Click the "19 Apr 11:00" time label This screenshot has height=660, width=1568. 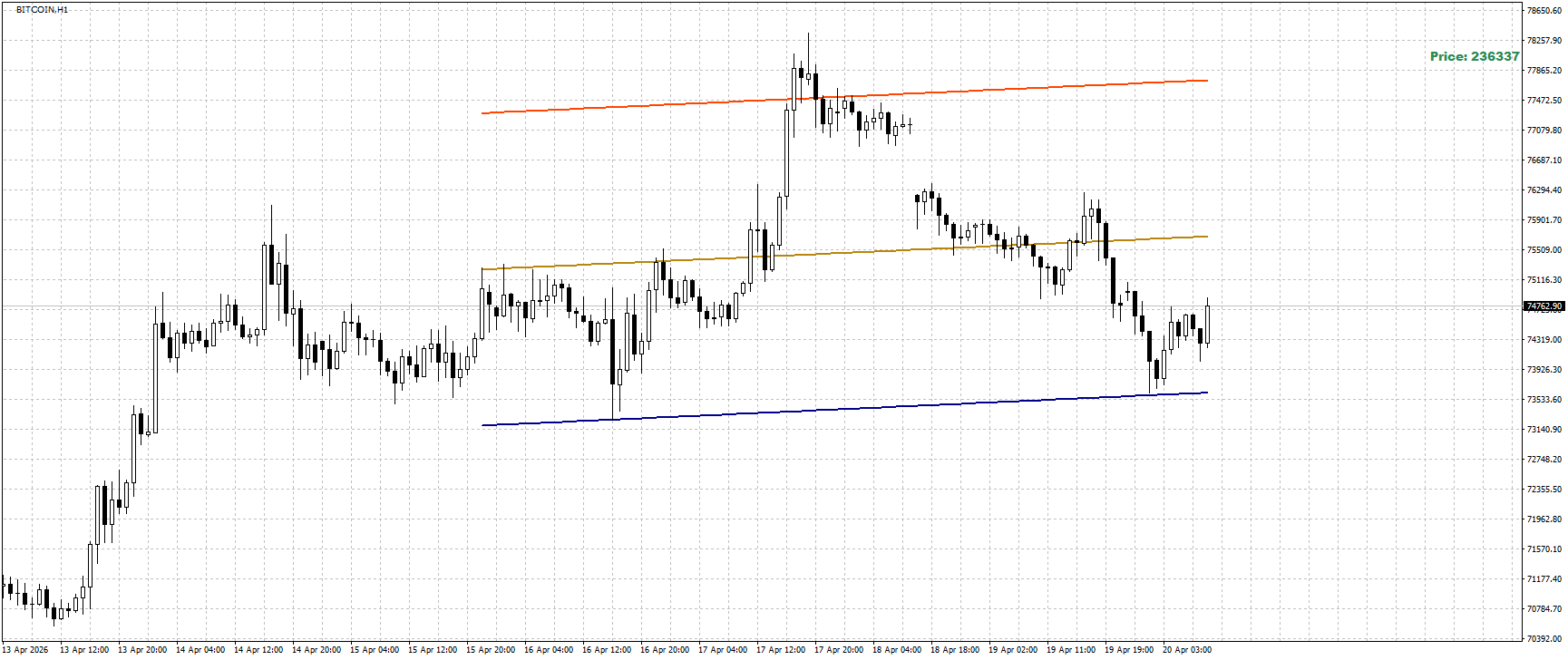click(1071, 650)
